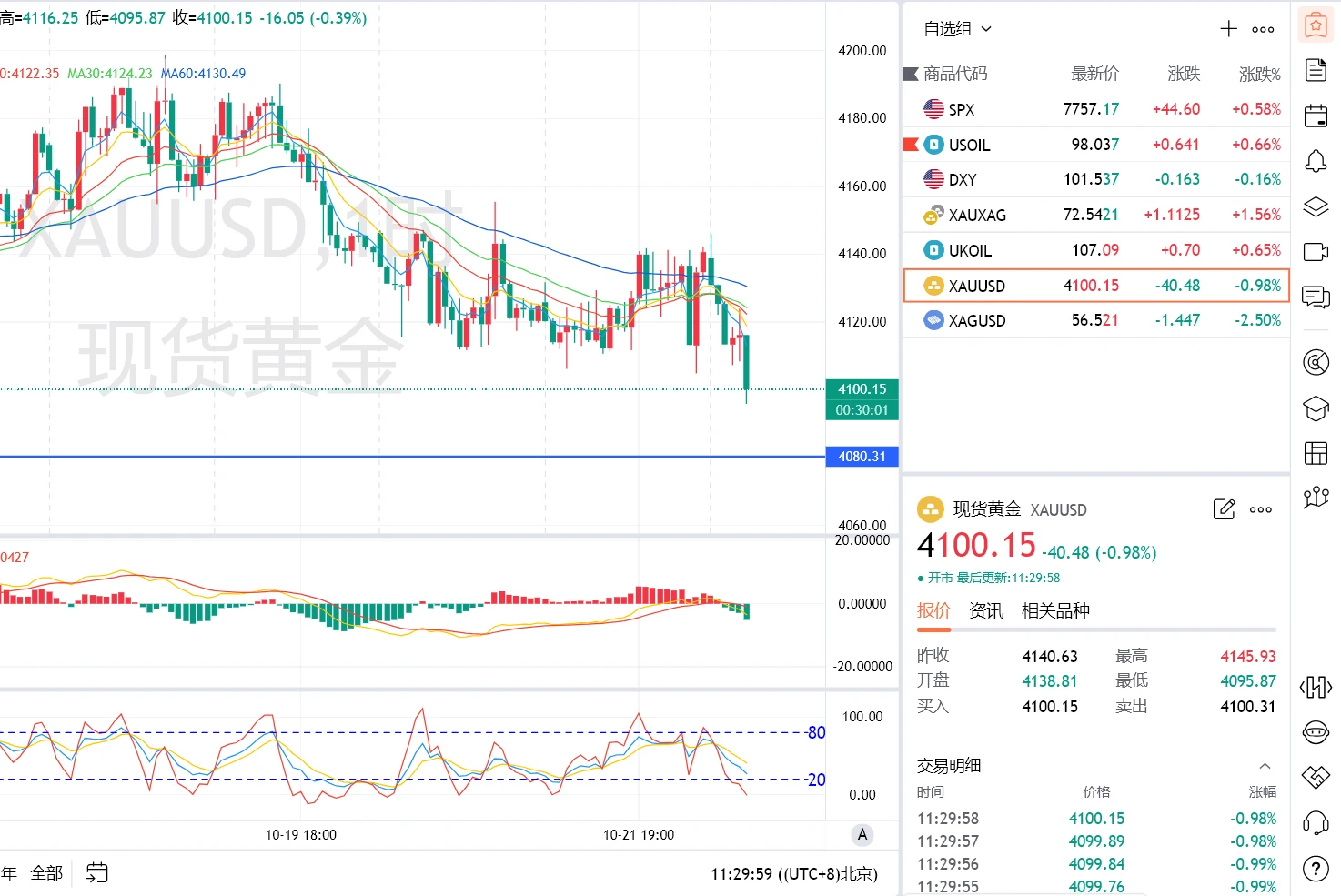Collapse the 交易明细 section

click(1265, 766)
